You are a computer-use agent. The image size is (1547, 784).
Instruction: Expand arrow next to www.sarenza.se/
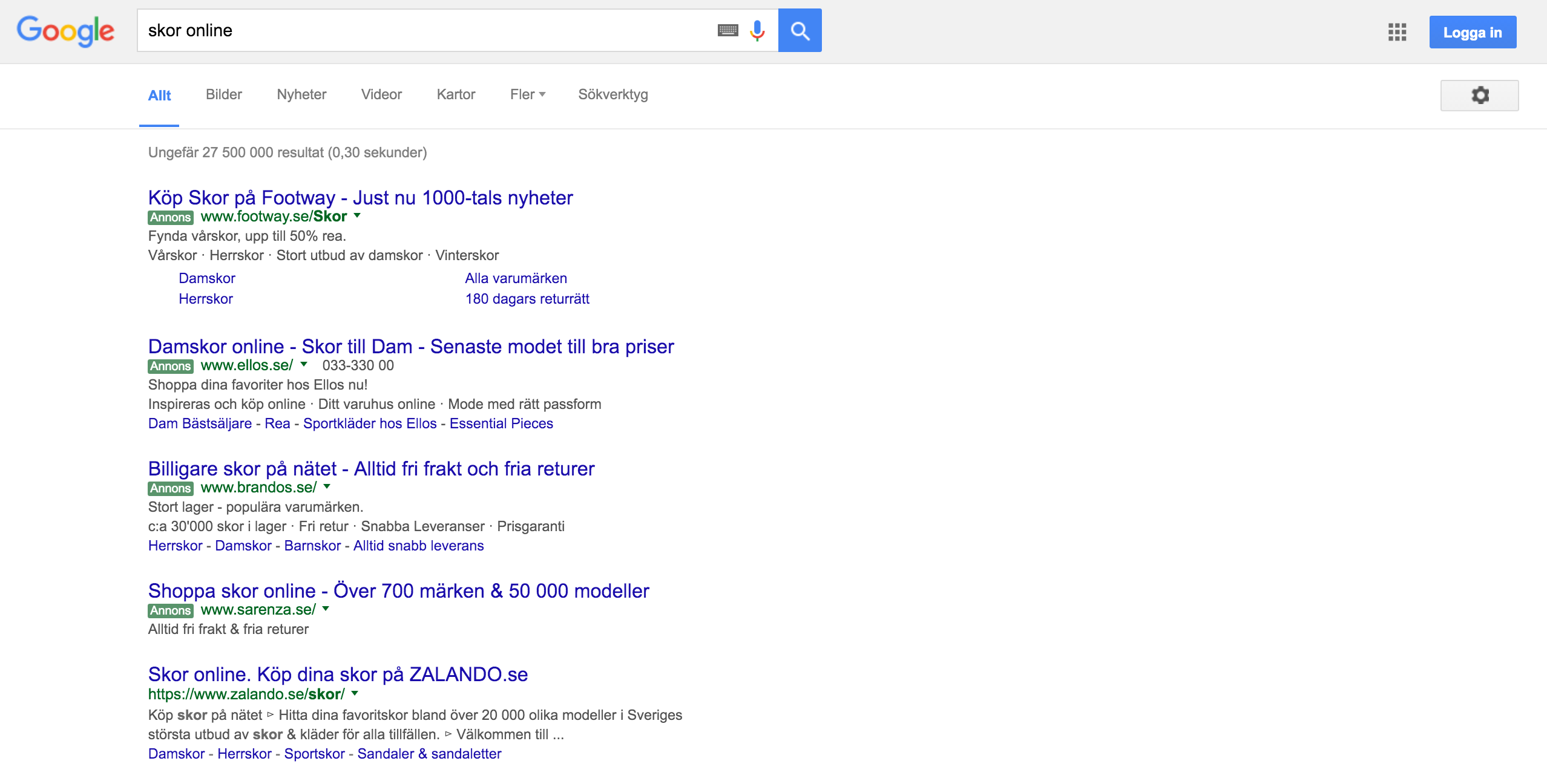tap(326, 609)
